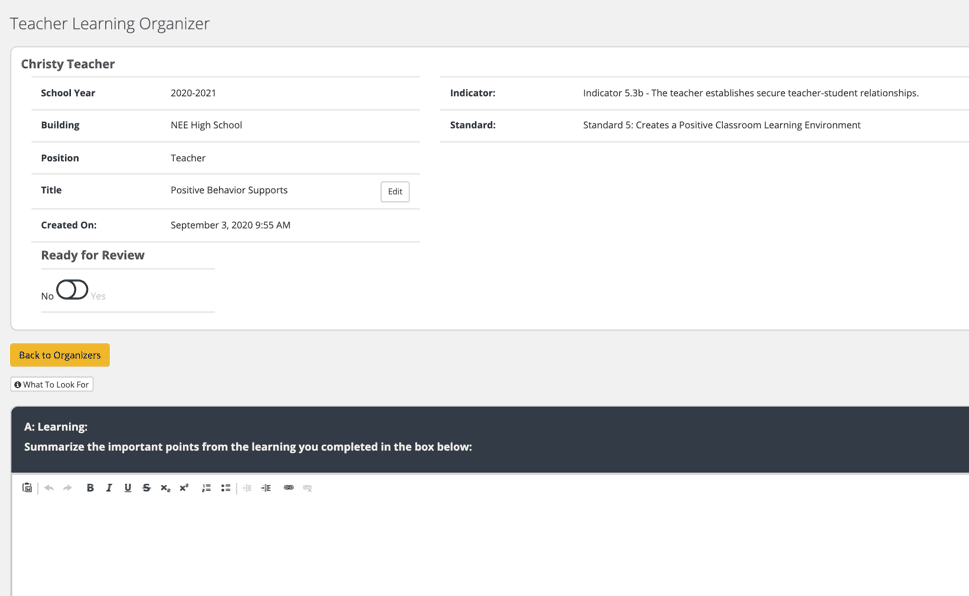969x596 pixels.
Task: Increase indent in the editor
Action: 266,488
